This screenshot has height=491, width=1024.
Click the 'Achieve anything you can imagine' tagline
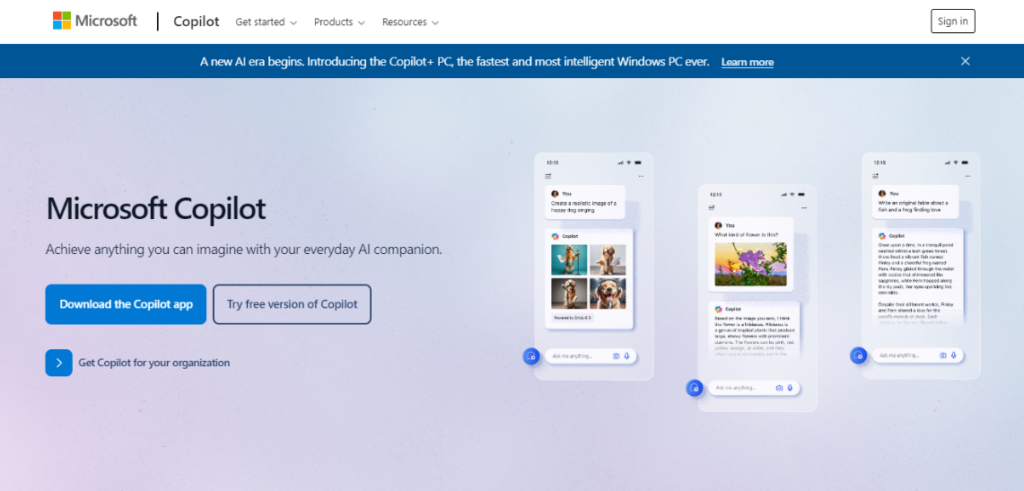pyautogui.click(x=244, y=249)
